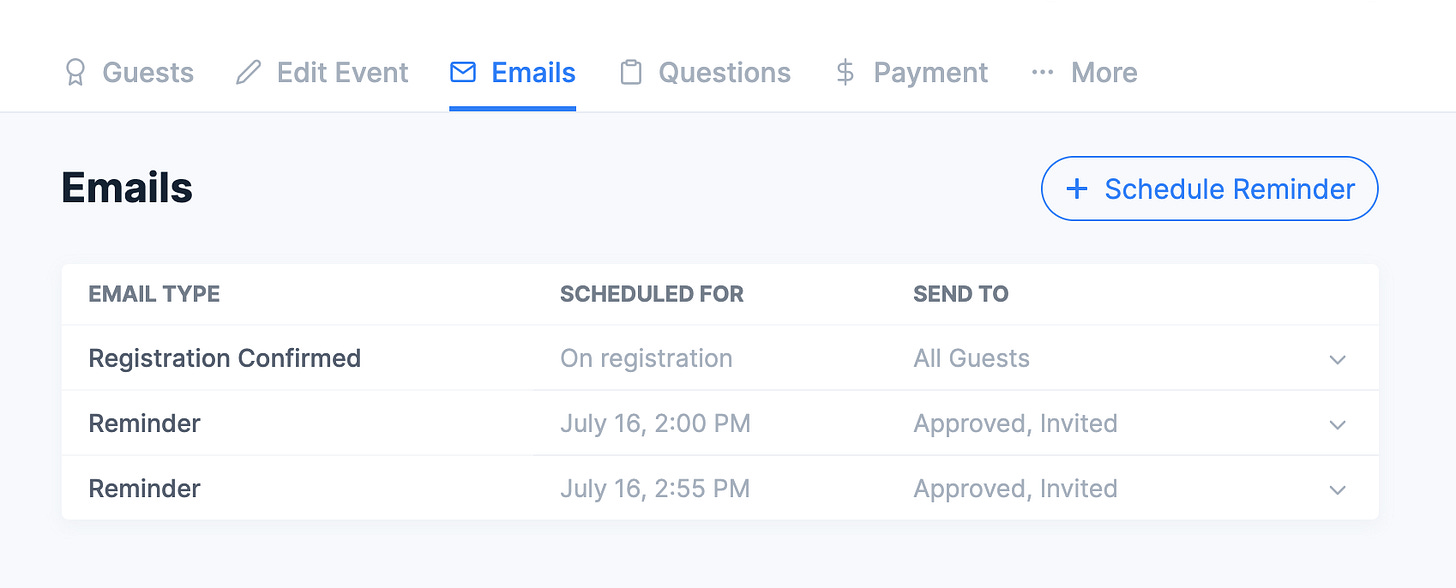Click the Edit Event pencil icon
The width and height of the screenshot is (1456, 588).
pyautogui.click(x=248, y=73)
